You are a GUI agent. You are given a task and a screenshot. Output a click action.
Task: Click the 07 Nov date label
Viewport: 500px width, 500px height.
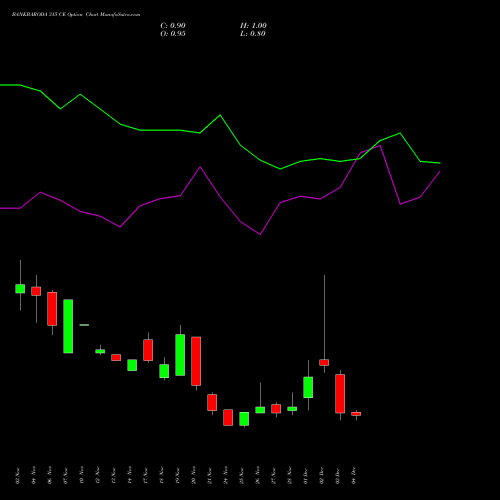coord(66,476)
